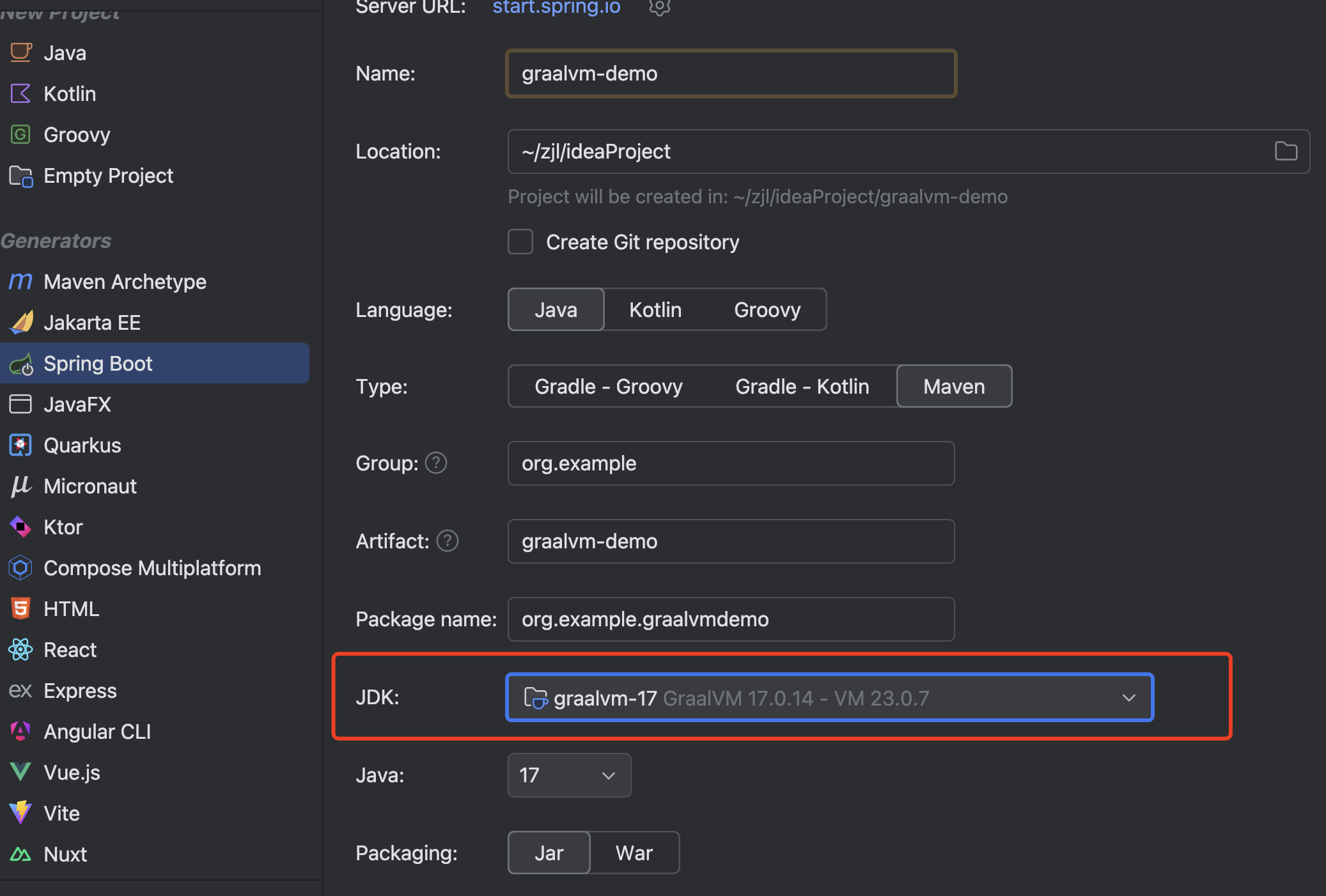This screenshot has width=1326, height=896.
Task: Click the Spring Boot leaf icon
Action: coord(20,364)
